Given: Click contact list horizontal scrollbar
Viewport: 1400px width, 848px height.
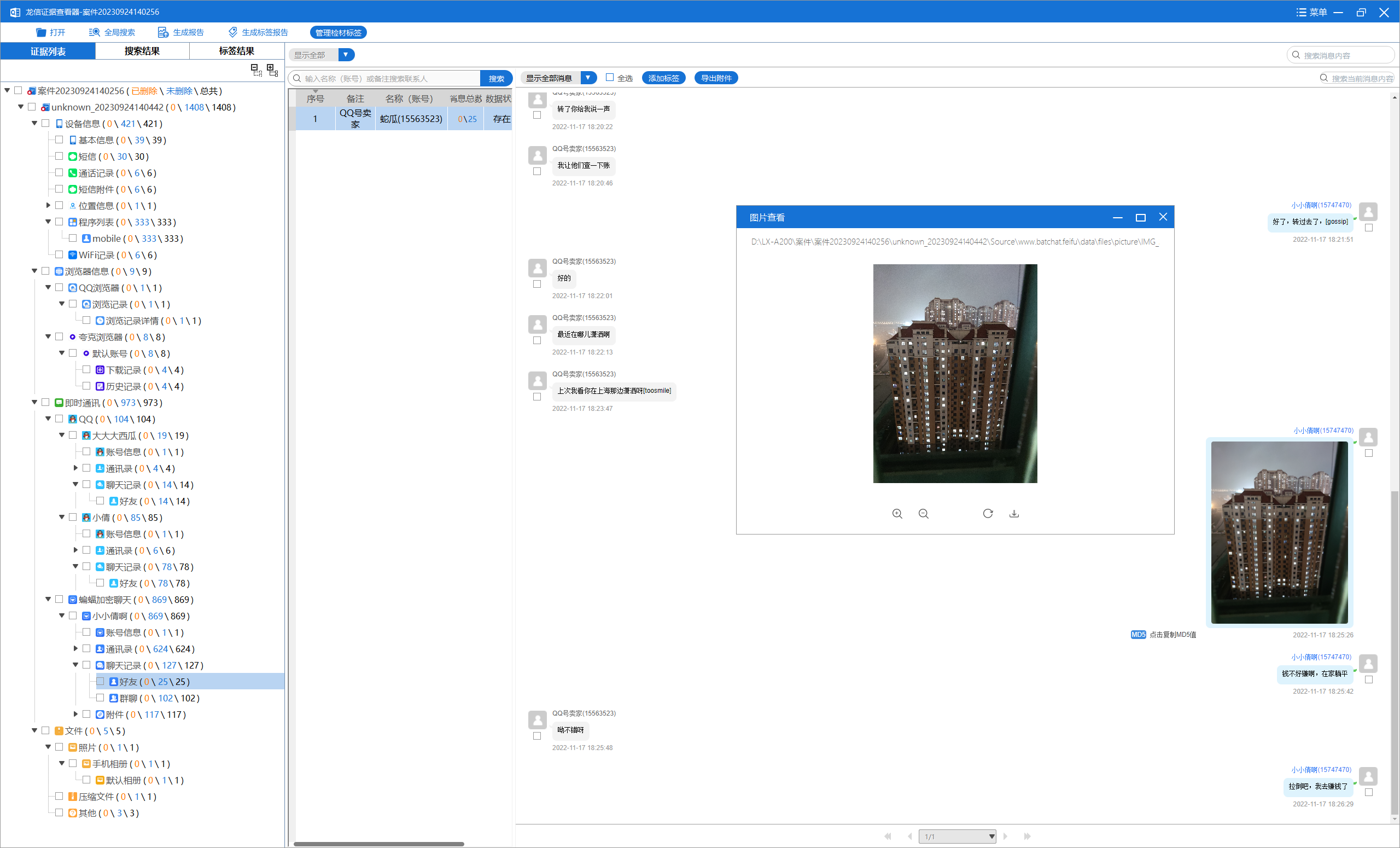Looking at the screenshot, I should point(379,844).
